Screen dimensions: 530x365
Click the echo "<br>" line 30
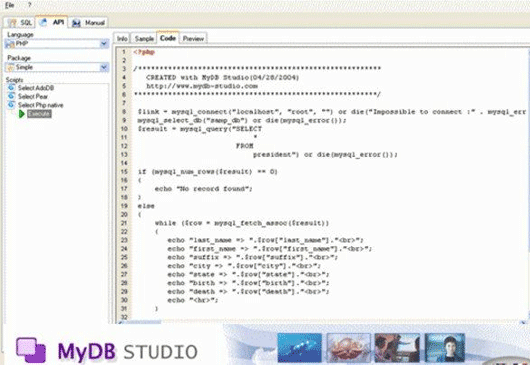(193, 300)
